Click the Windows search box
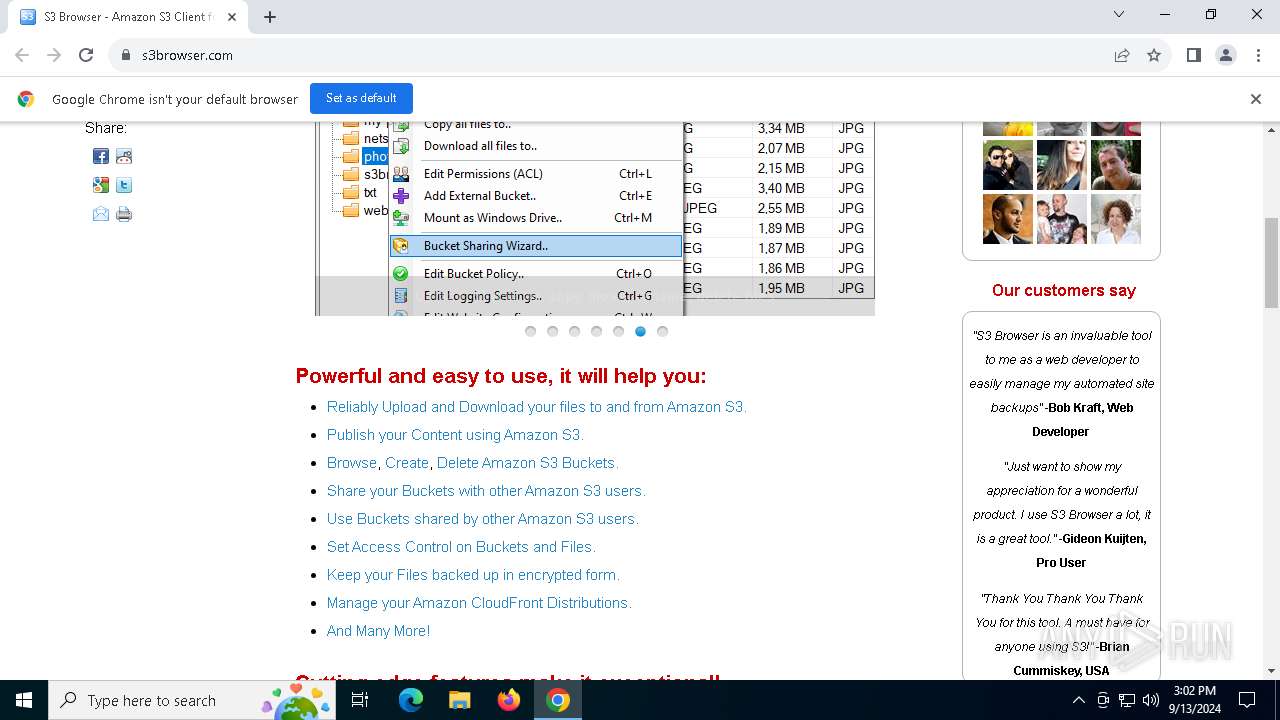Image resolution: width=1280 pixels, height=720 pixels. coord(192,700)
